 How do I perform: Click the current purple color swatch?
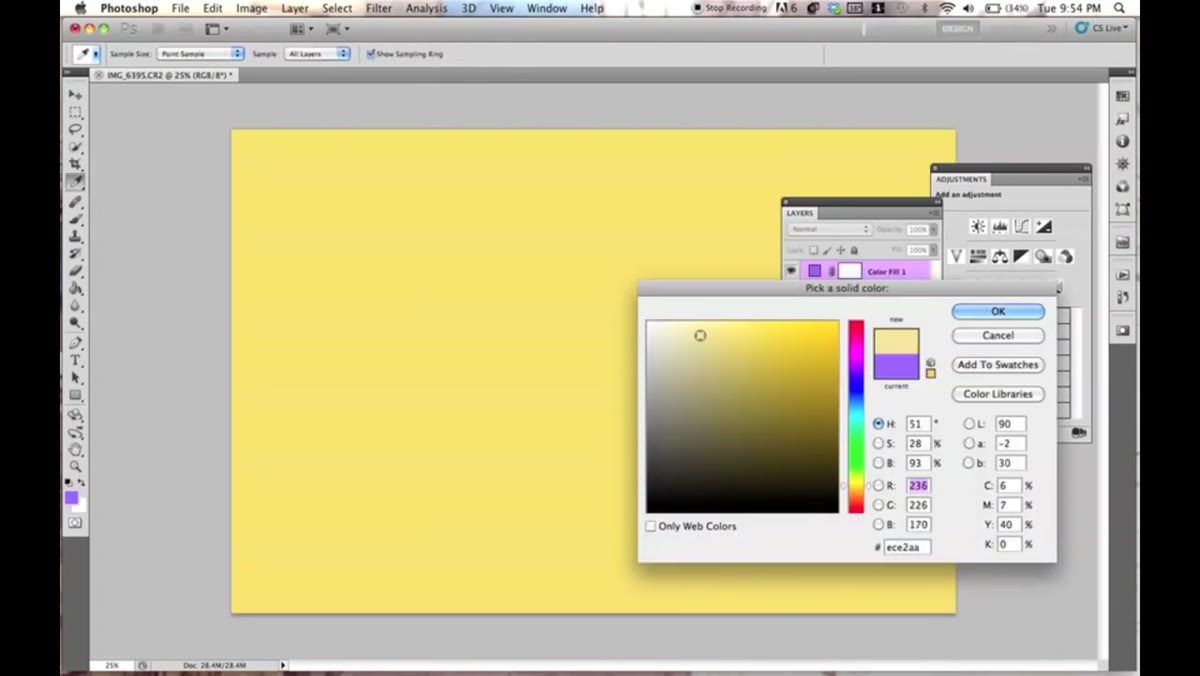[x=896, y=367]
